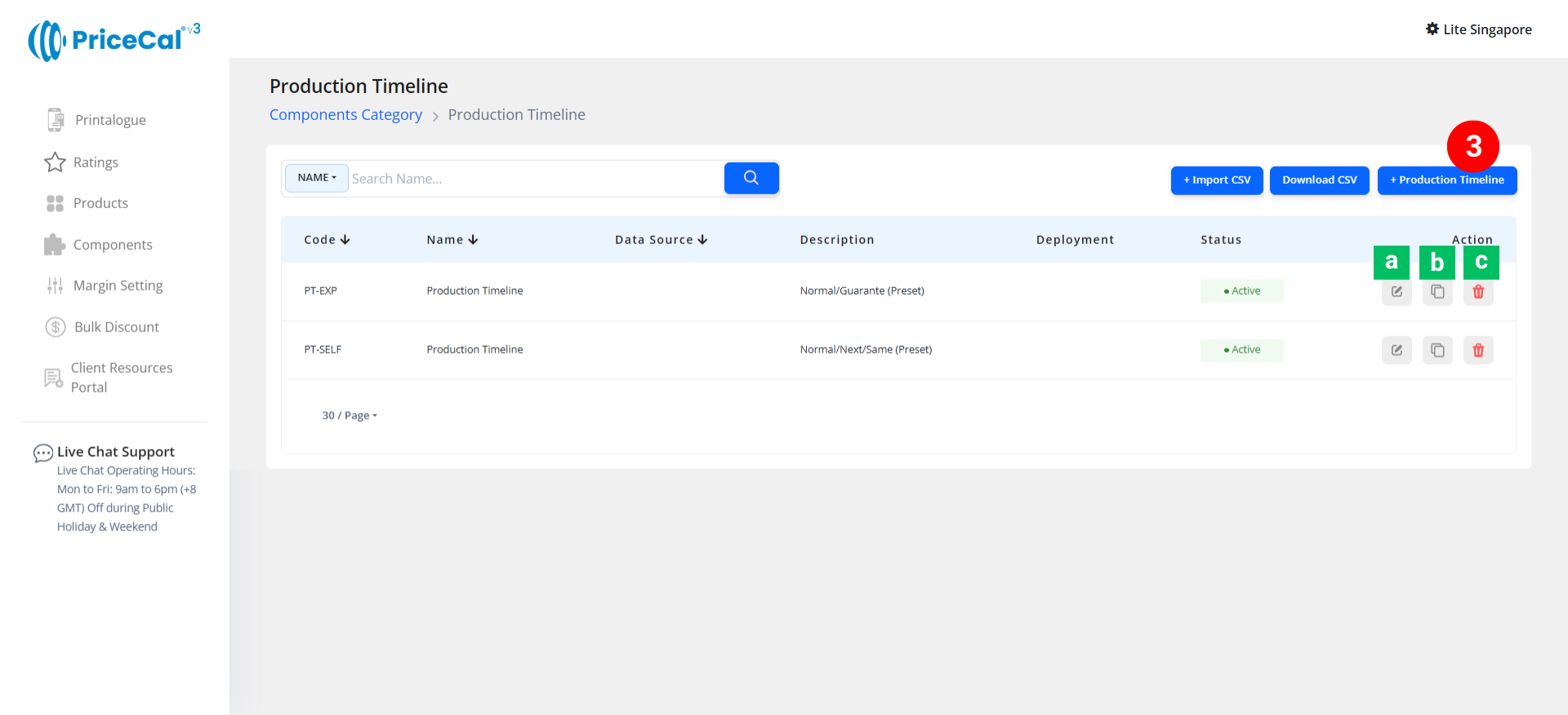Go to Margin Setting in sidebar
This screenshot has width=1568, height=715.
[118, 286]
